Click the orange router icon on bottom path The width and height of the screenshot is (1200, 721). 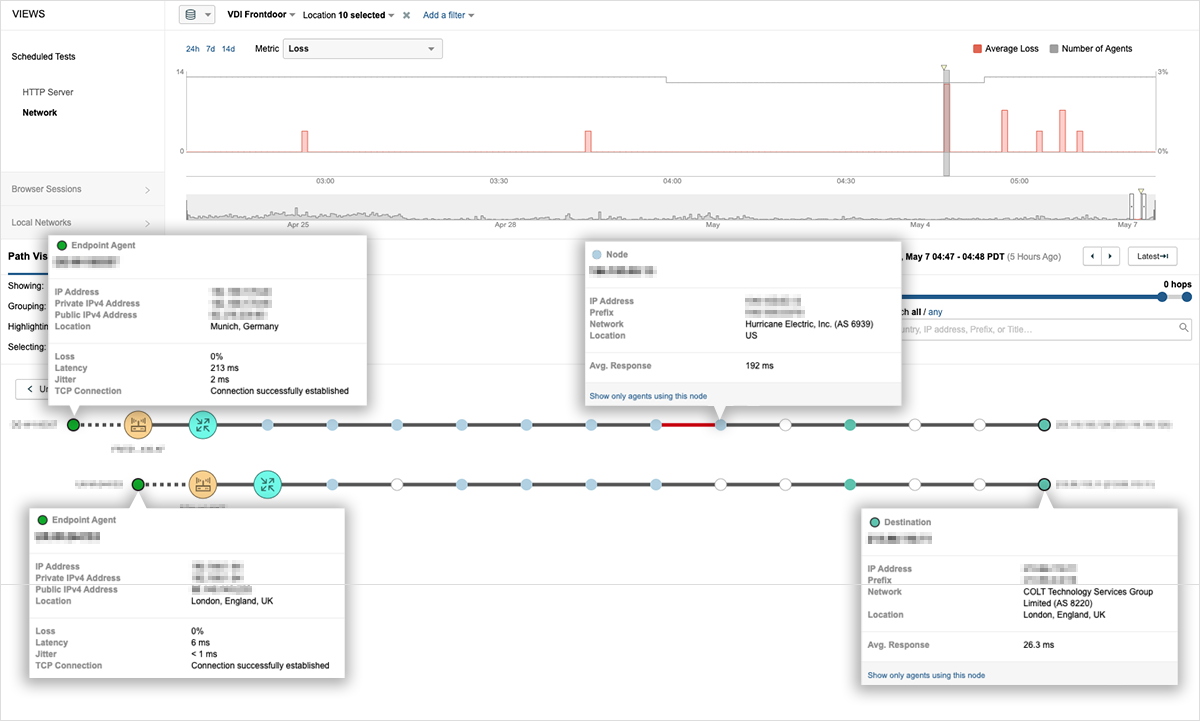(x=203, y=485)
